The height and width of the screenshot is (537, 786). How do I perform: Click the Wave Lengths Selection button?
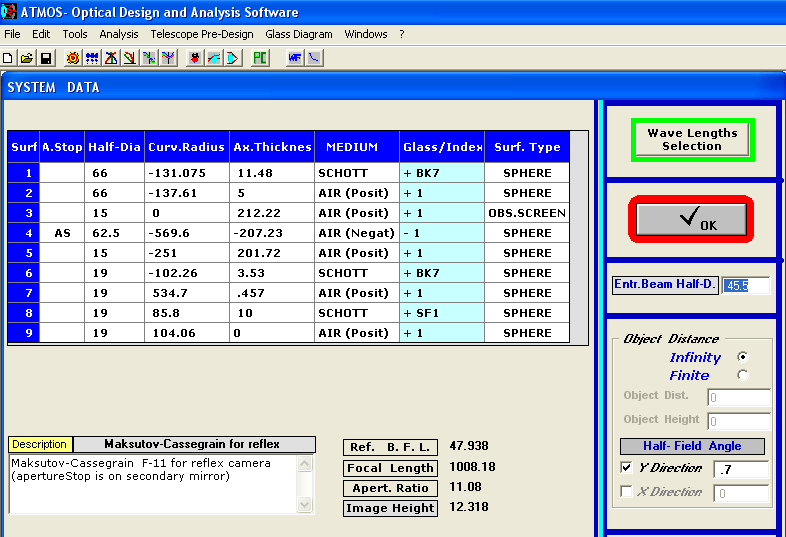(692, 140)
